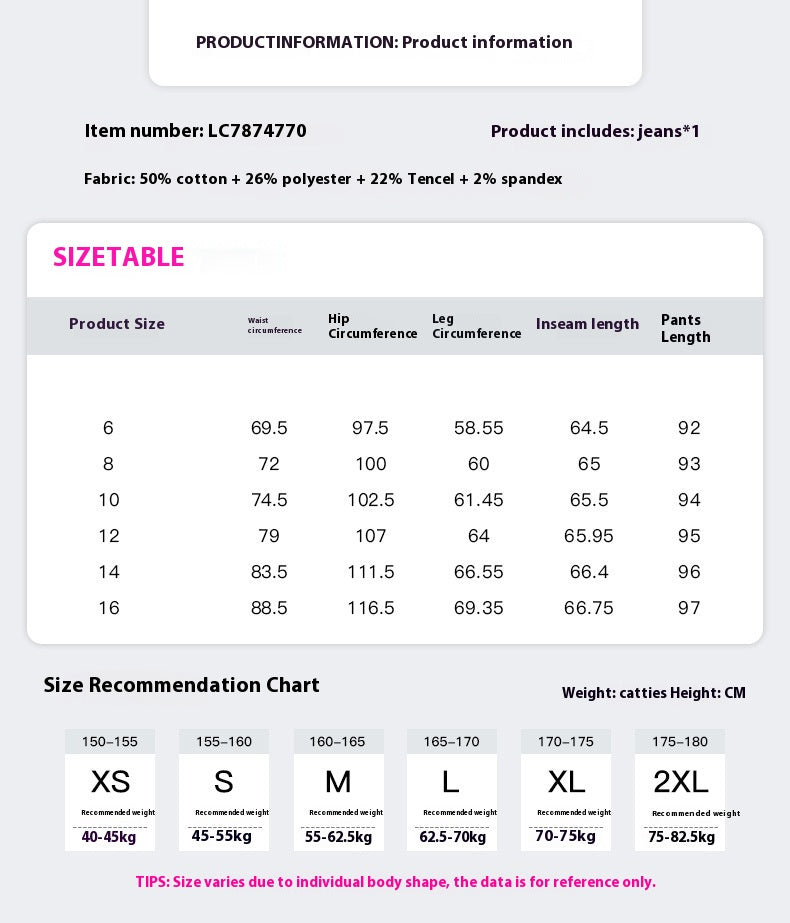Screen dimensions: 790x923
Task: Click size 16 row label in table
Action: [108, 608]
